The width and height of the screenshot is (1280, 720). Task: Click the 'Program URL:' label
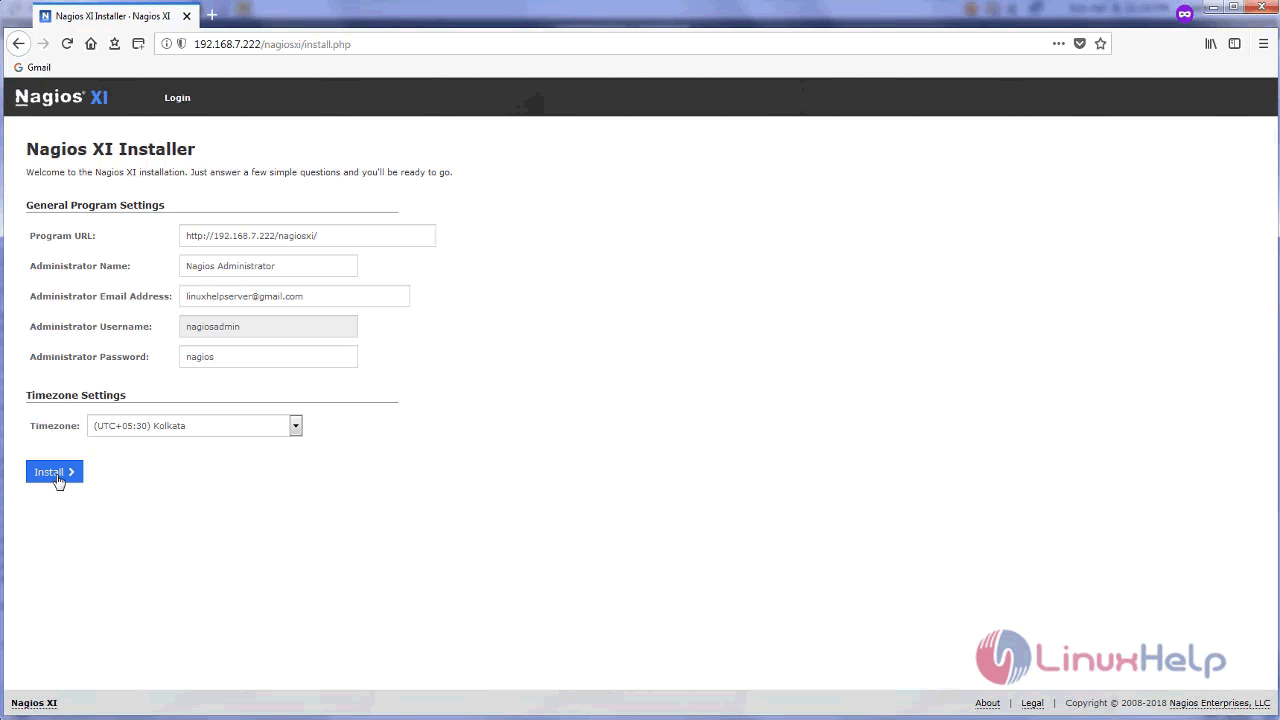(63, 236)
